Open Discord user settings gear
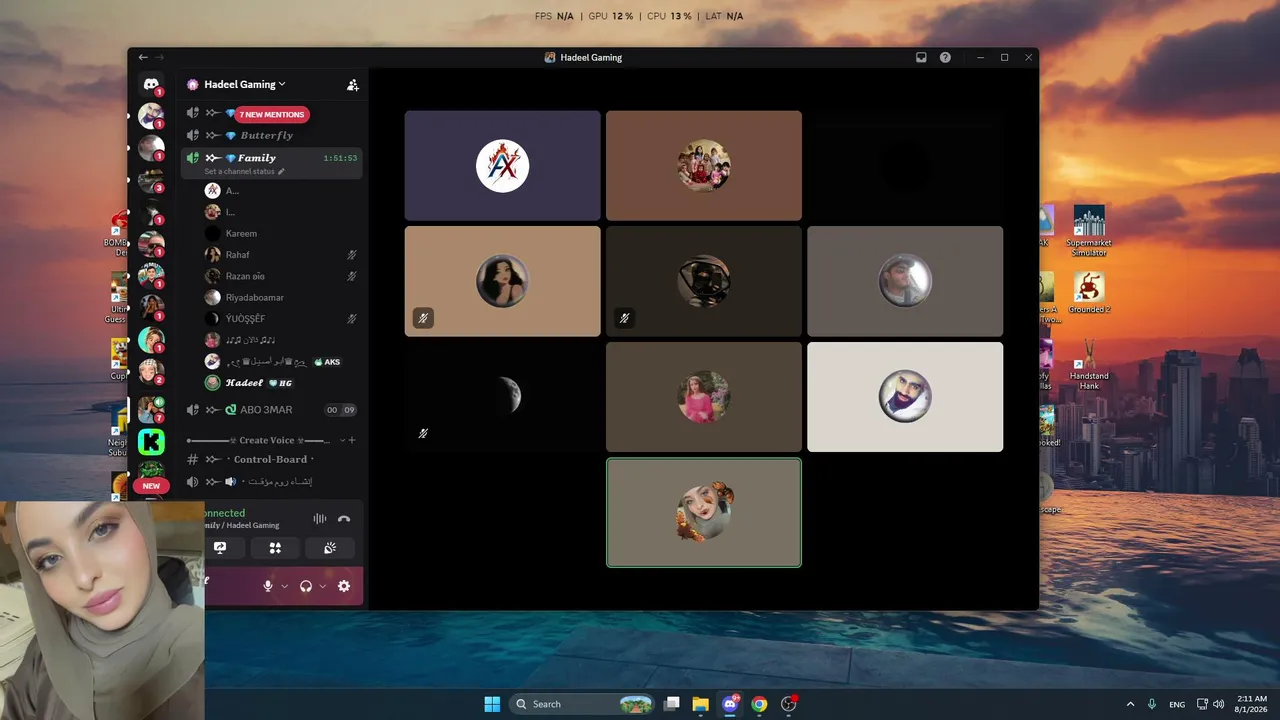Screen dimensions: 1280x720 tap(344, 586)
